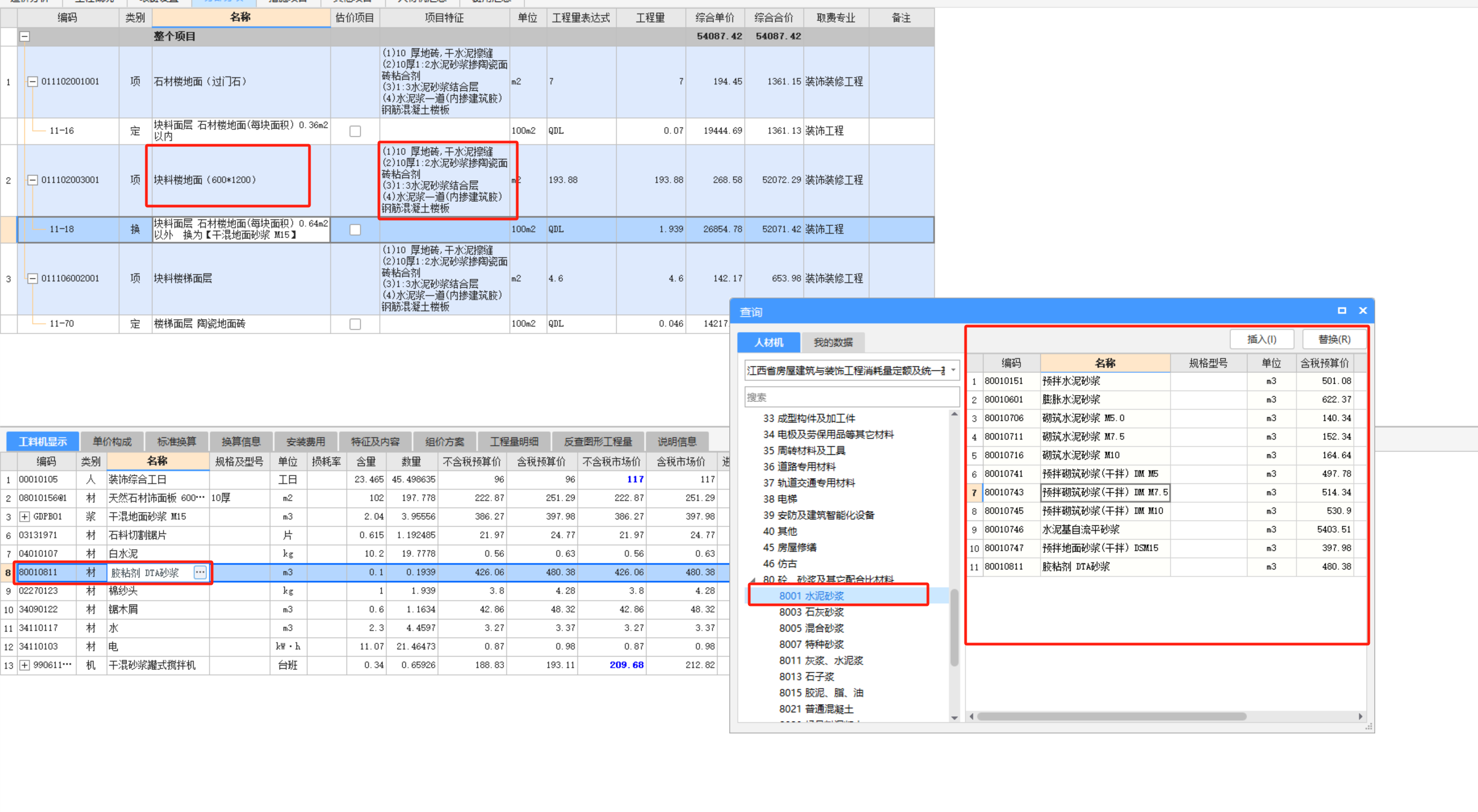Switch to 单价构成 tab
The width and height of the screenshot is (1478, 812).
tap(112, 442)
